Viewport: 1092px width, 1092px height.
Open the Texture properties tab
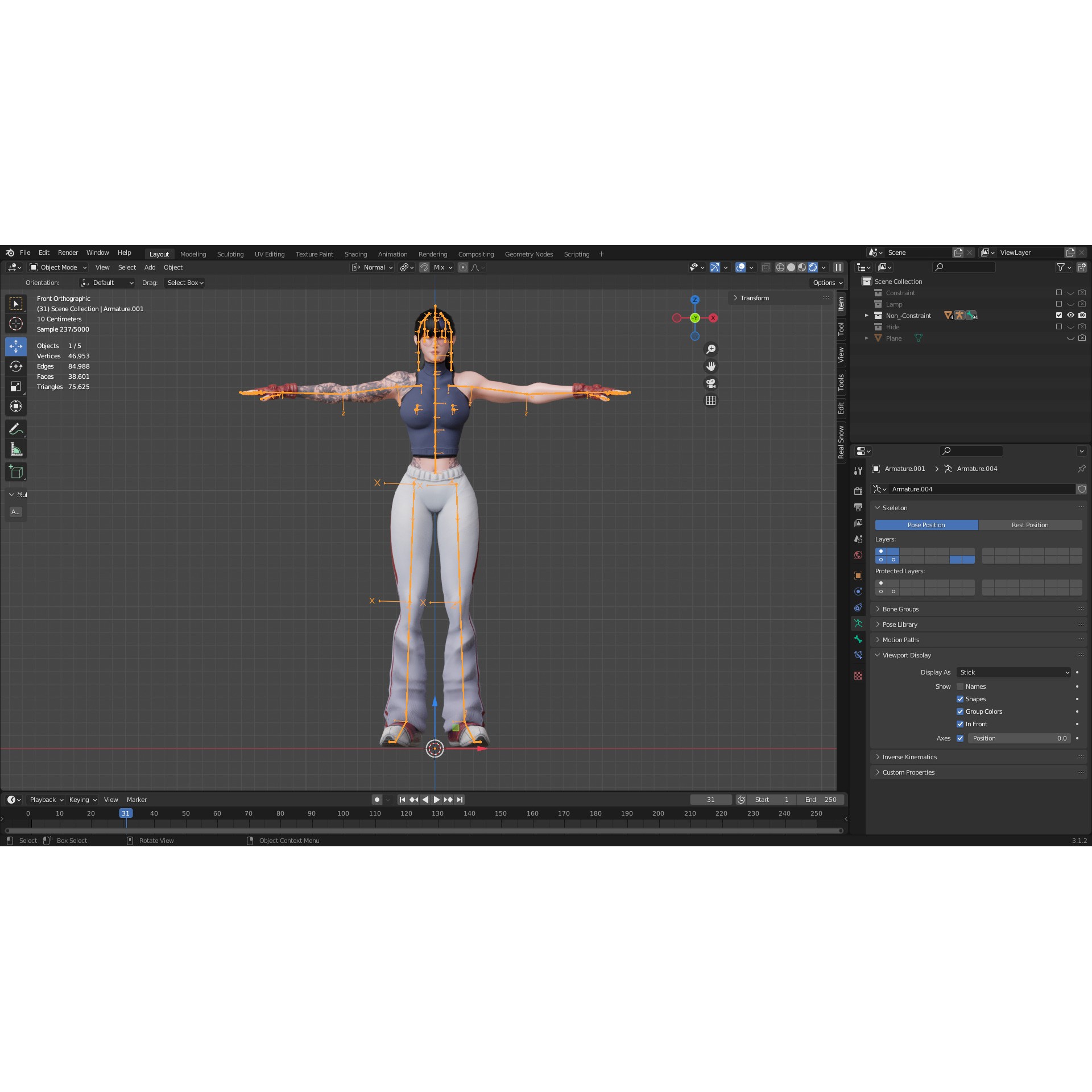point(858,676)
